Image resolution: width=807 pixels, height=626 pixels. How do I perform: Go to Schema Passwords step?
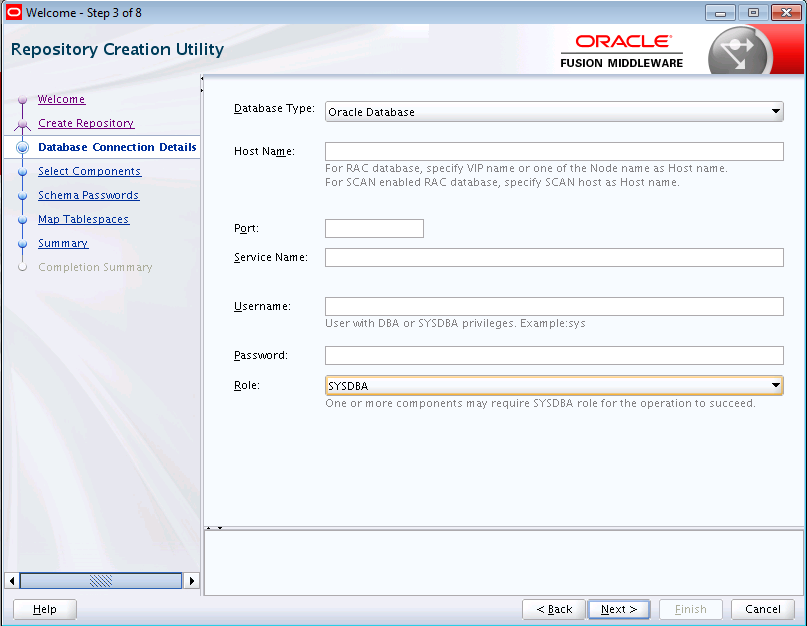point(89,196)
